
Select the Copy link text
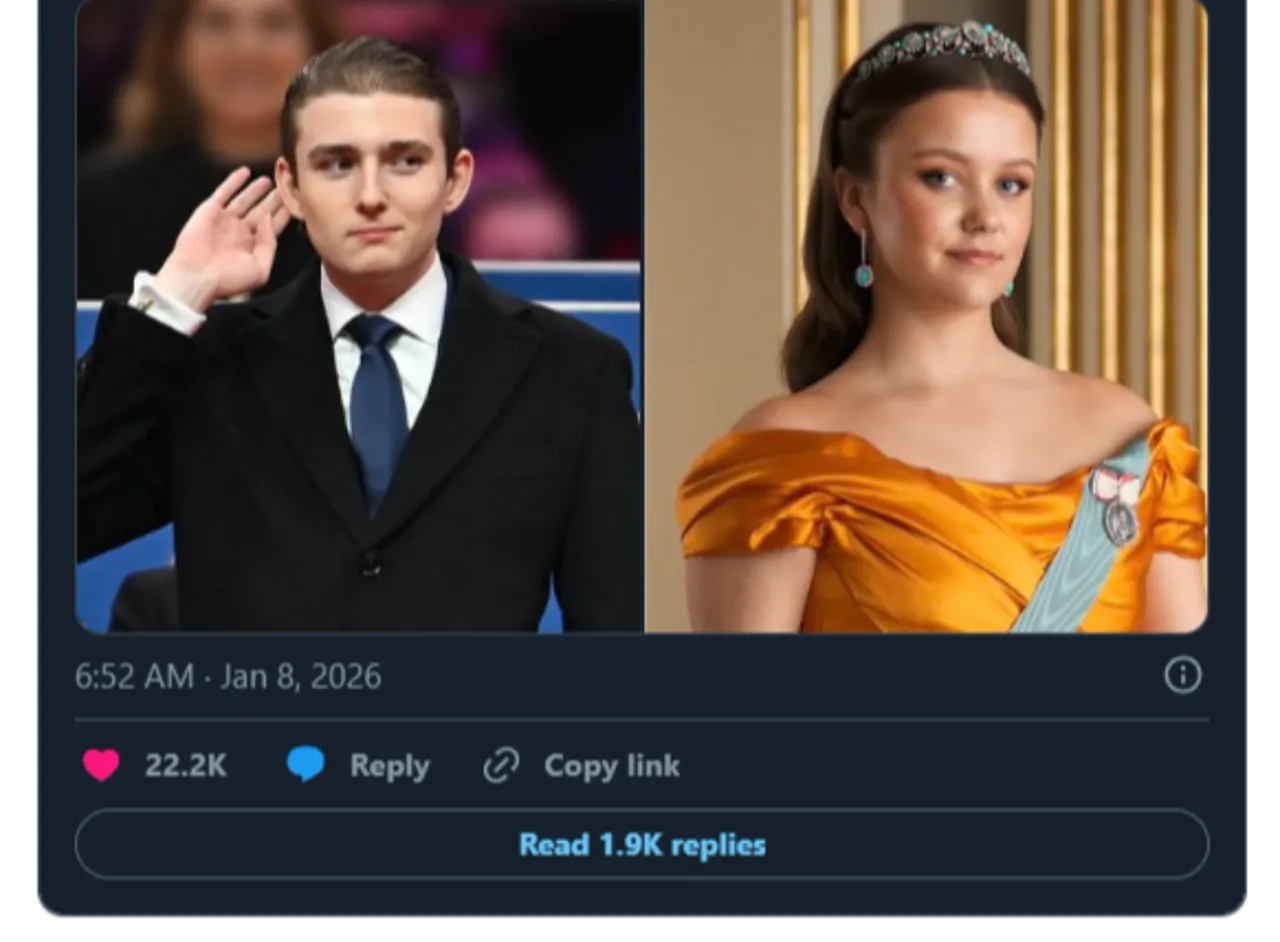coord(611,766)
